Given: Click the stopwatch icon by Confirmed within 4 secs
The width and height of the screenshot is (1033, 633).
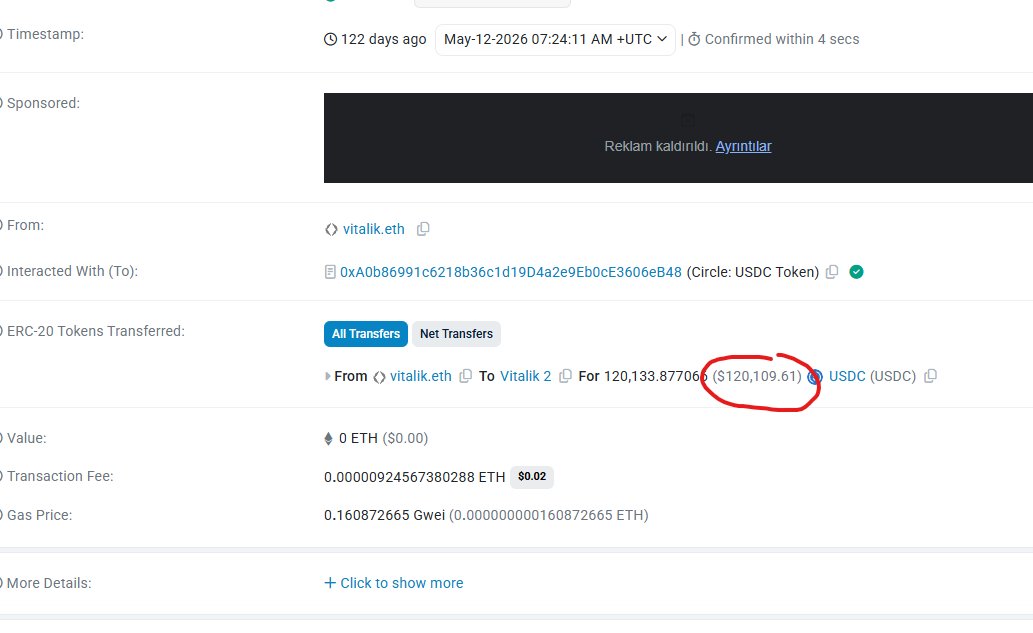Looking at the screenshot, I should click(694, 40).
